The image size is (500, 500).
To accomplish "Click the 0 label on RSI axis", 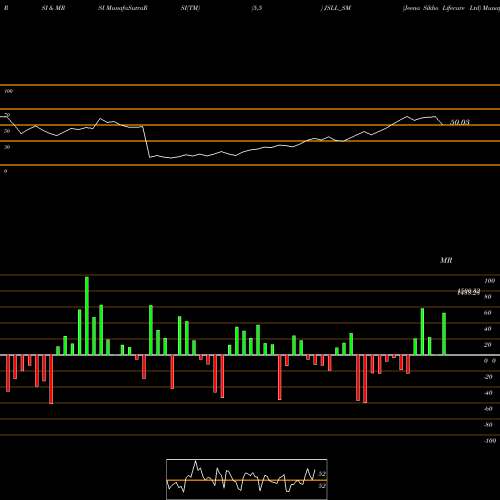I will (x=5, y=171).
